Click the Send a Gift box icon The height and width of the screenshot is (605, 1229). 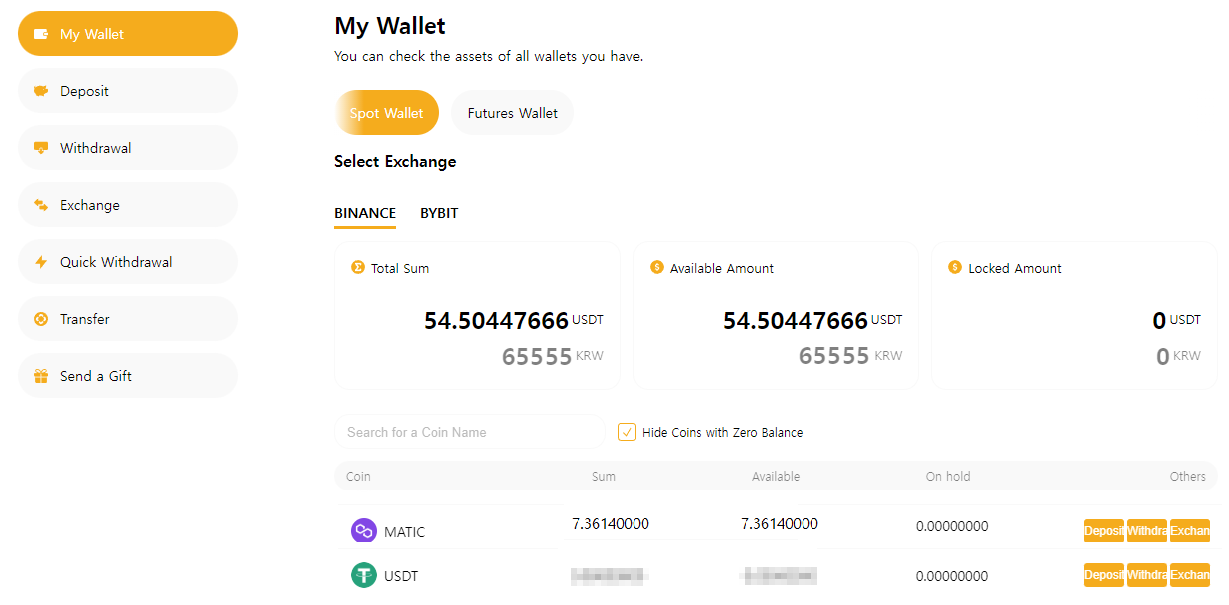tap(41, 376)
